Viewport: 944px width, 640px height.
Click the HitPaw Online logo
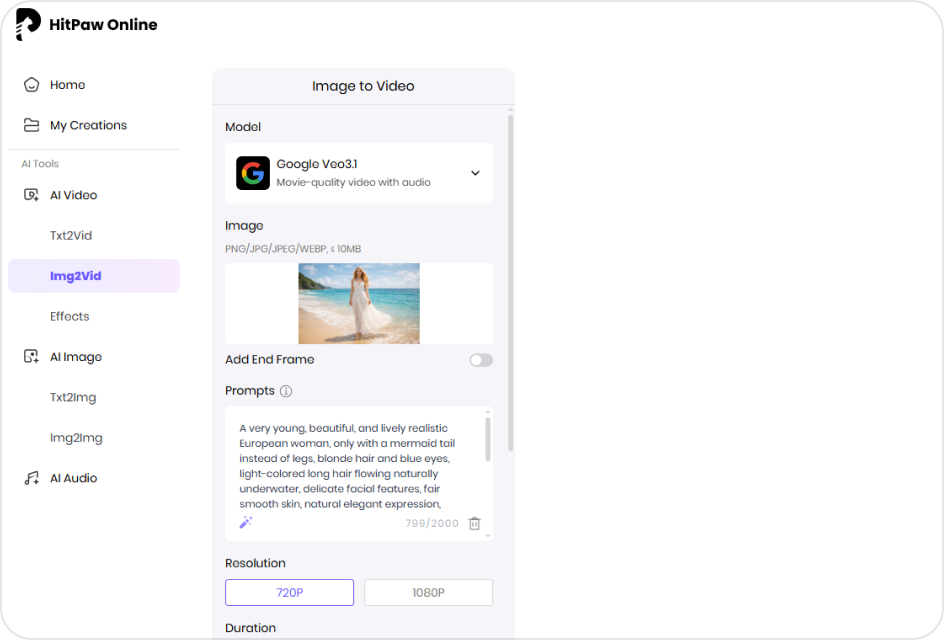[x=86, y=24]
